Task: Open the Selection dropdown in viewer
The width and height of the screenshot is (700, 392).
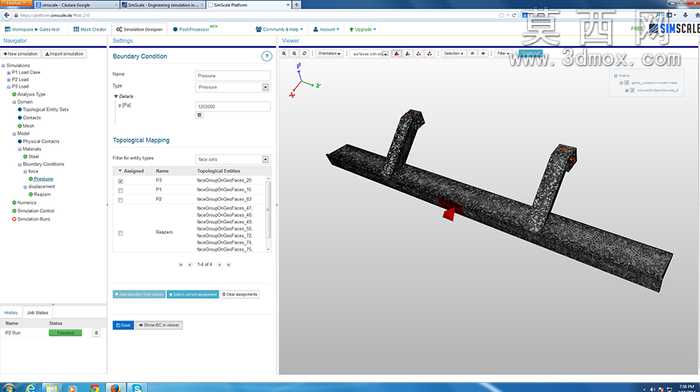Action: (x=453, y=54)
